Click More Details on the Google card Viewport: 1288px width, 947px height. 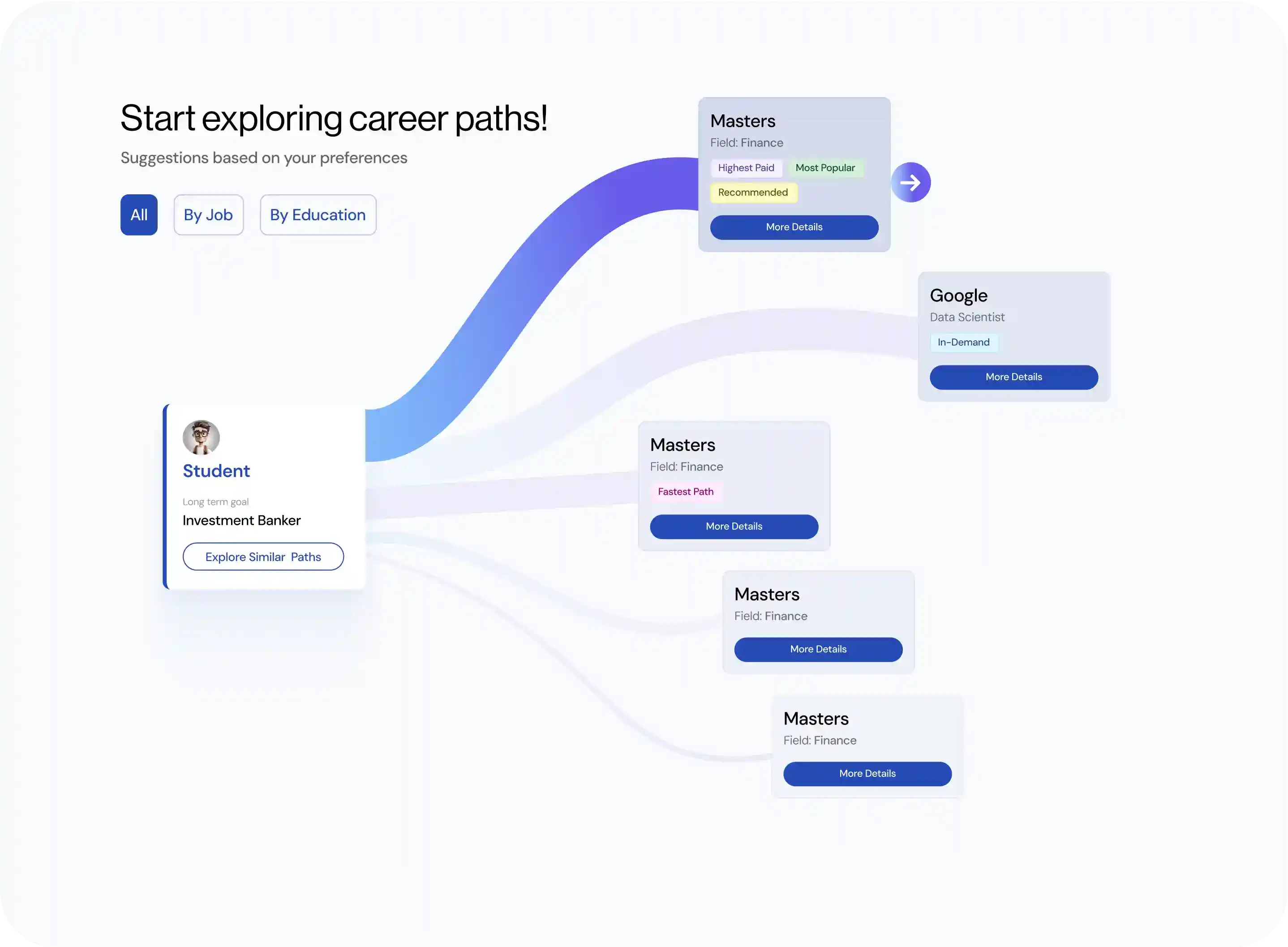[x=1013, y=377]
